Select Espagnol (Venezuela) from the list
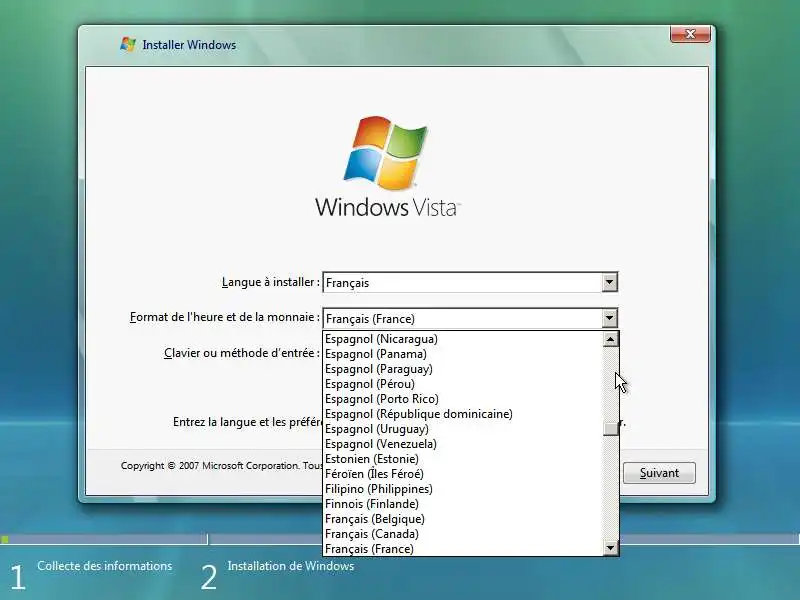This screenshot has height=600, width=800. [x=463, y=444]
